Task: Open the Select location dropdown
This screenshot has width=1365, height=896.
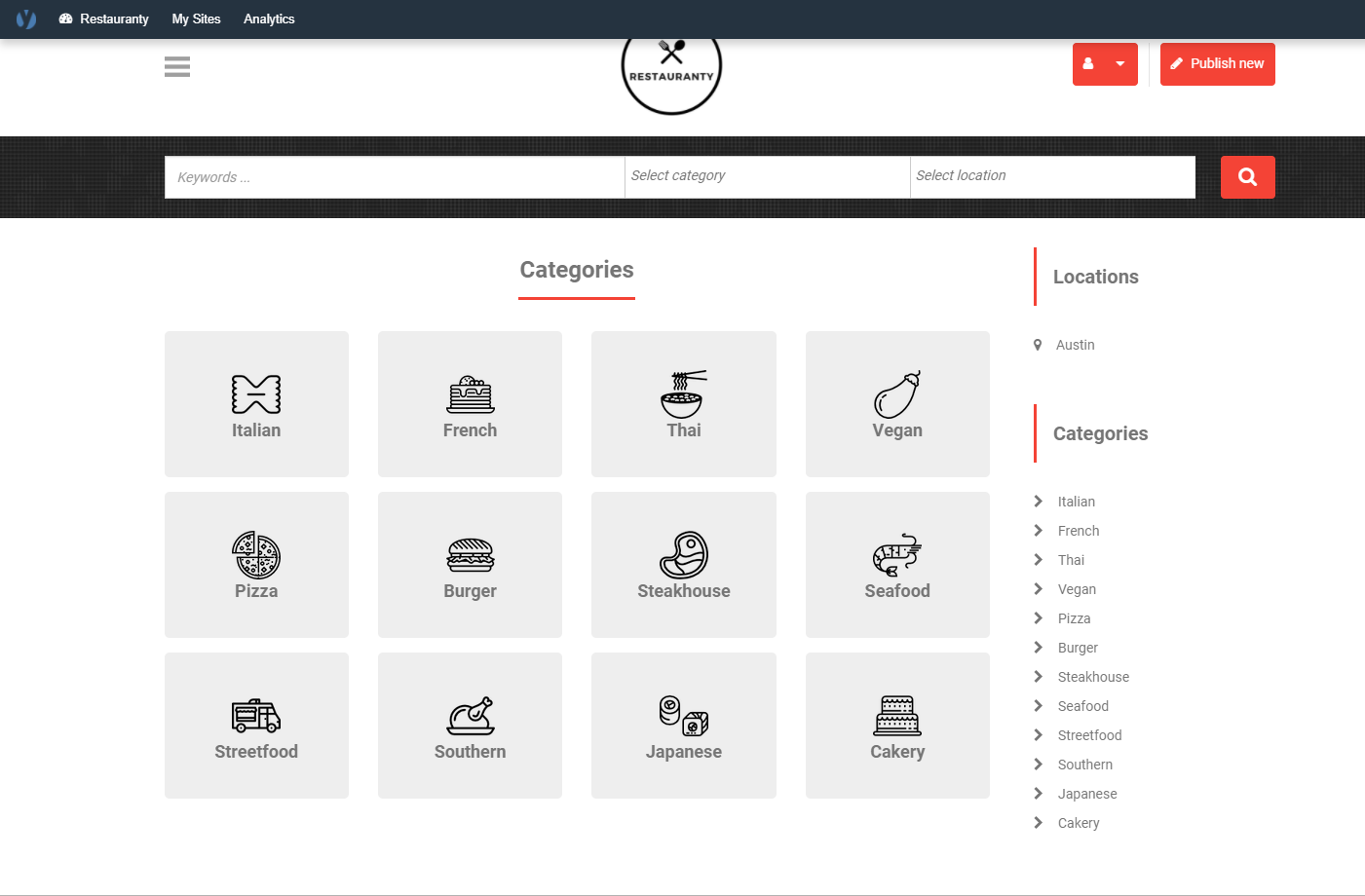Action: click(x=1052, y=176)
